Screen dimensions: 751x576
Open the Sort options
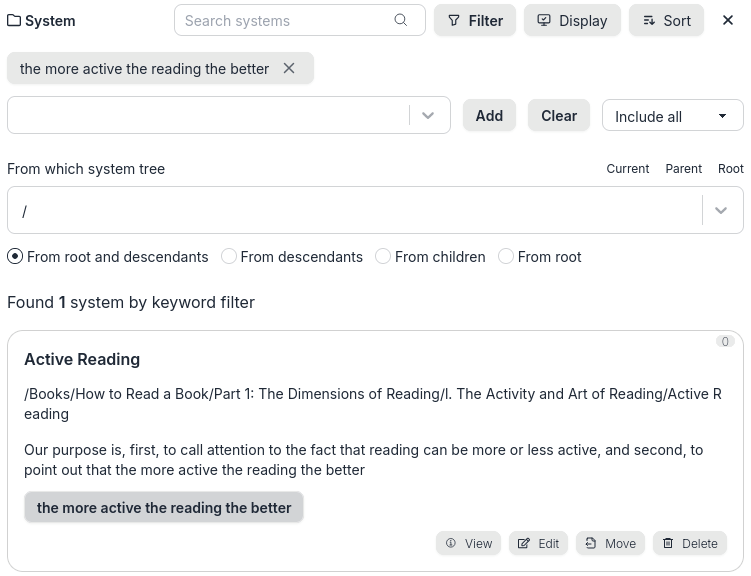[x=666, y=20]
